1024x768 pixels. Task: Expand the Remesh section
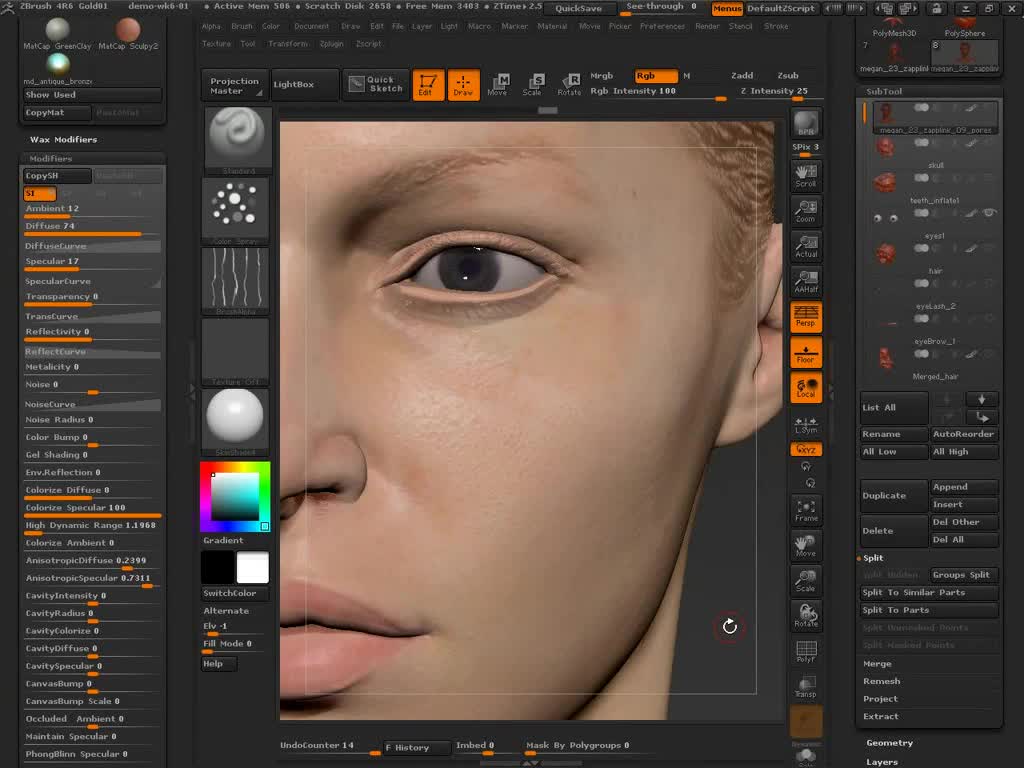(882, 681)
